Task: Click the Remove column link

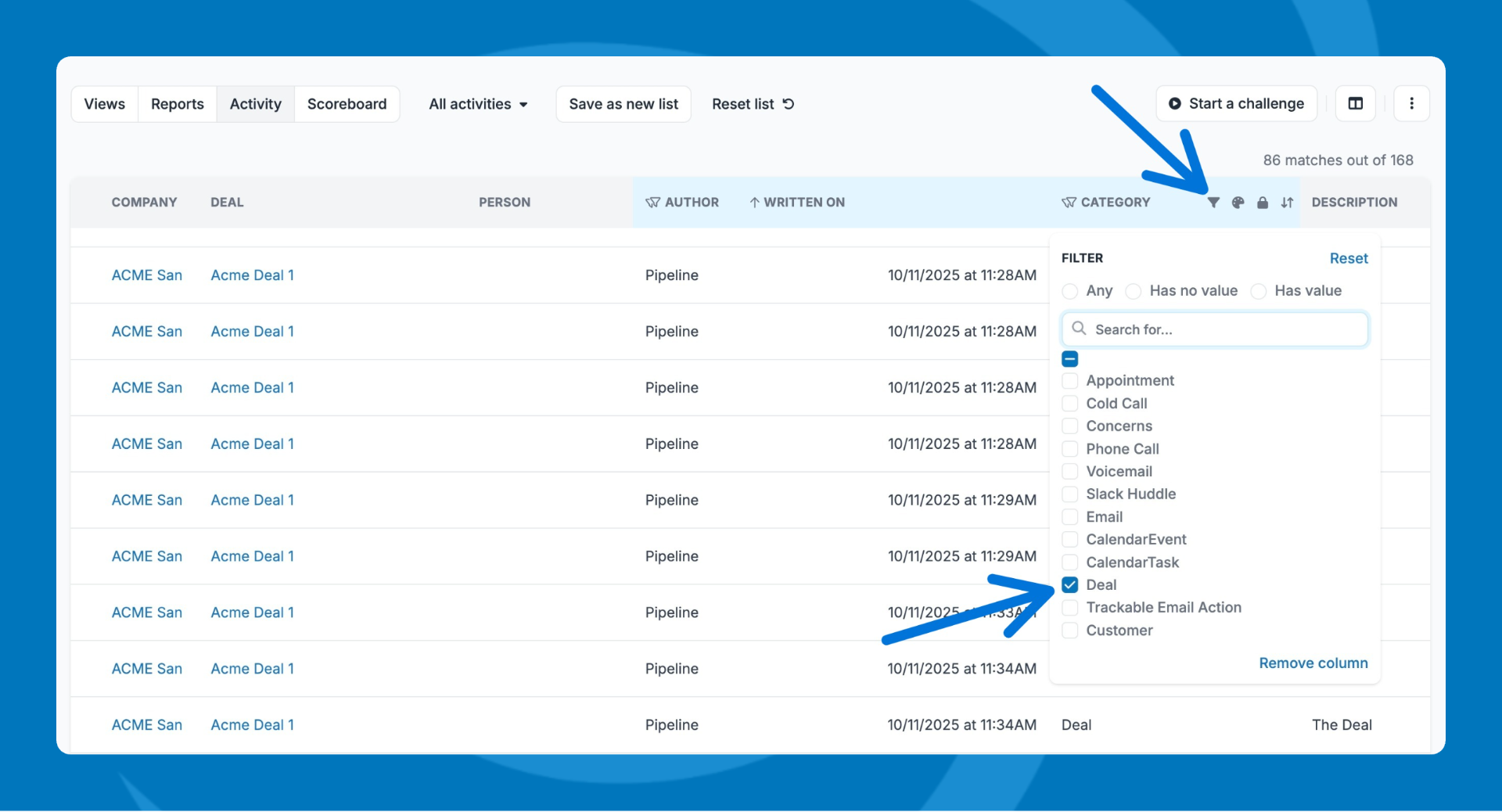Action: (x=1313, y=663)
